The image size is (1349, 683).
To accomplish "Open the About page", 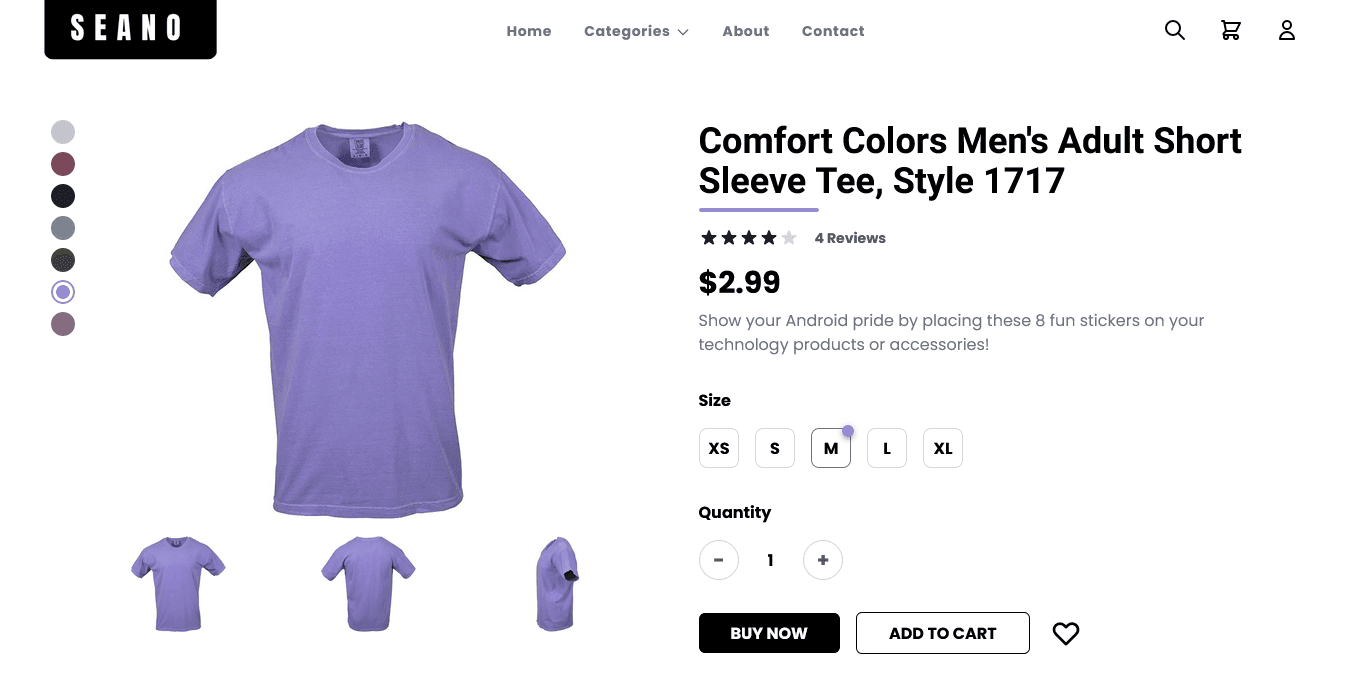I will 746,31.
